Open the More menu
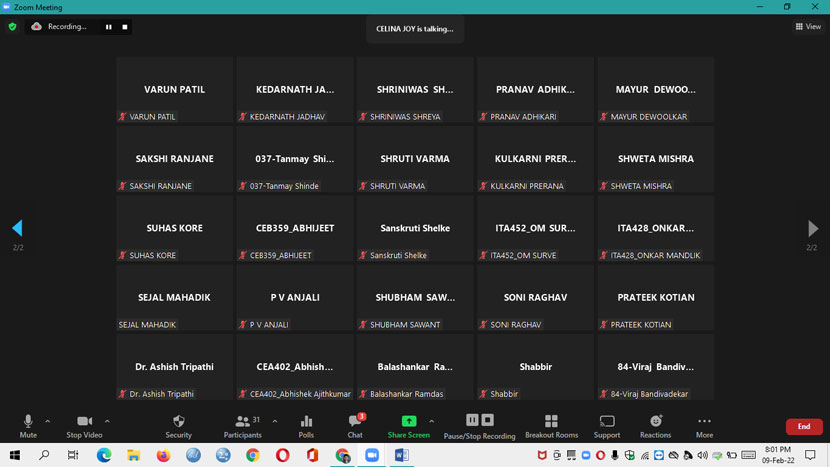 click(x=704, y=426)
